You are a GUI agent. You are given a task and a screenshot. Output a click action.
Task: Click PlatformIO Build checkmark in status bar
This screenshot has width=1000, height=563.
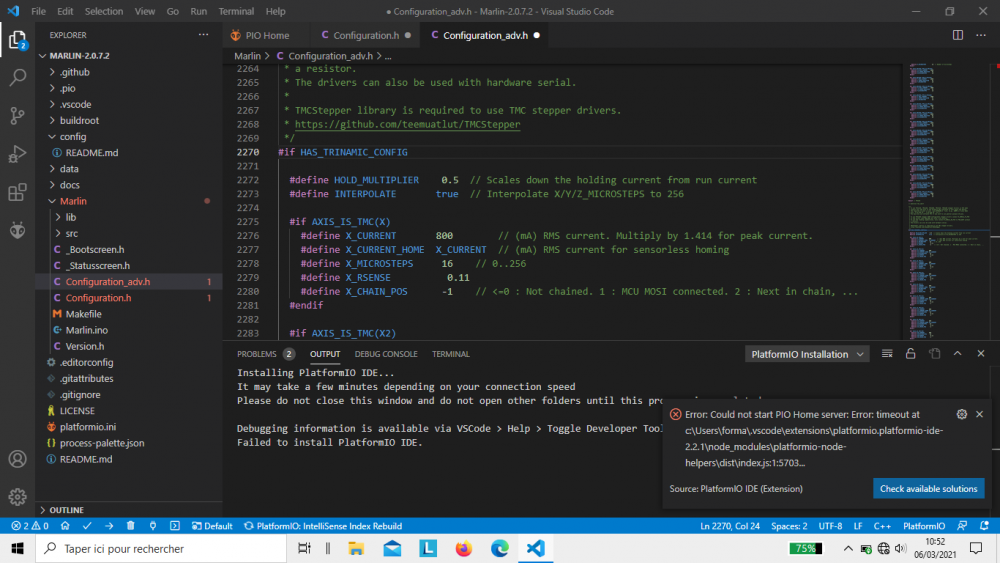(87, 526)
